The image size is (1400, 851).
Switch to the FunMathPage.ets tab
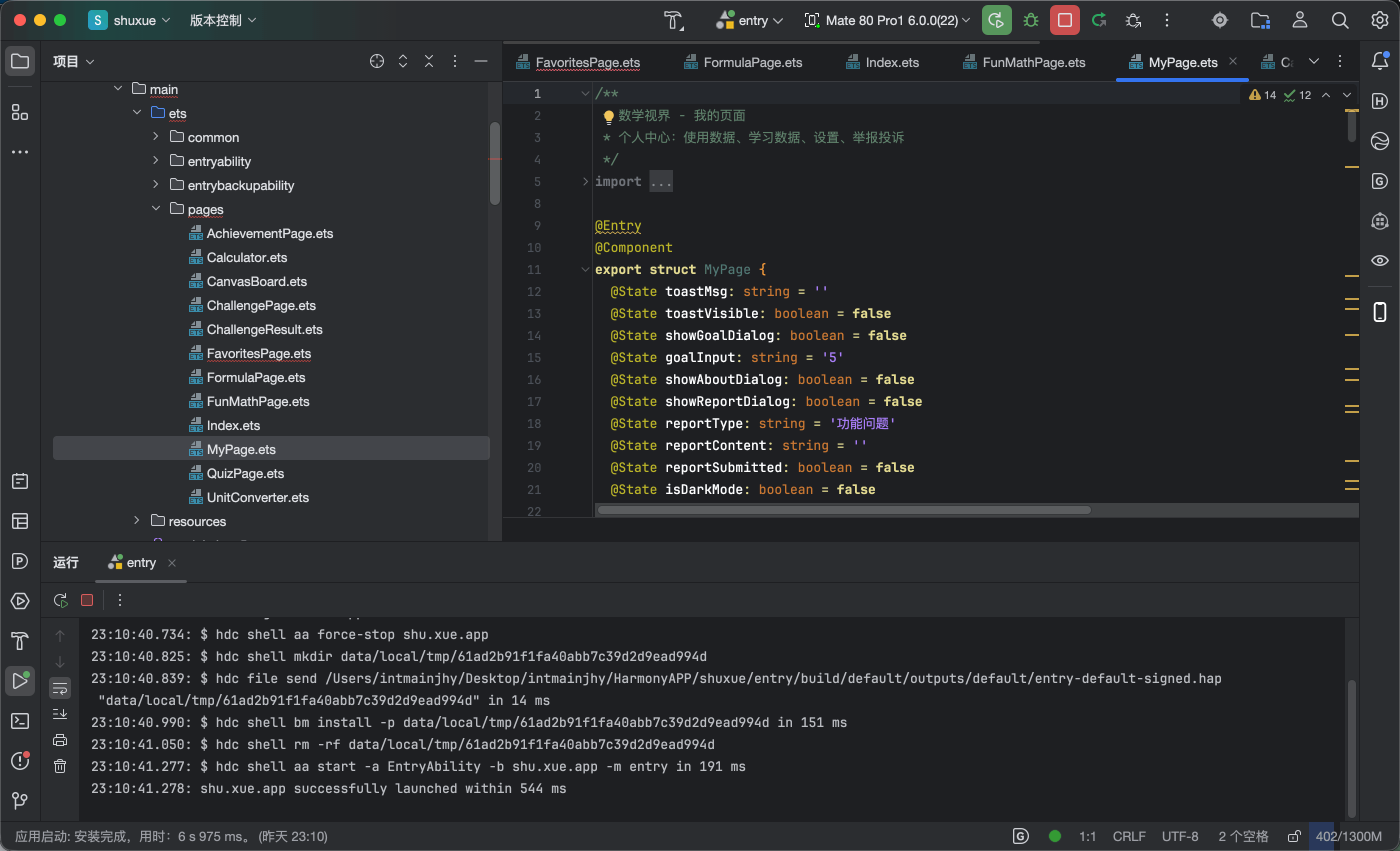tap(1024, 62)
